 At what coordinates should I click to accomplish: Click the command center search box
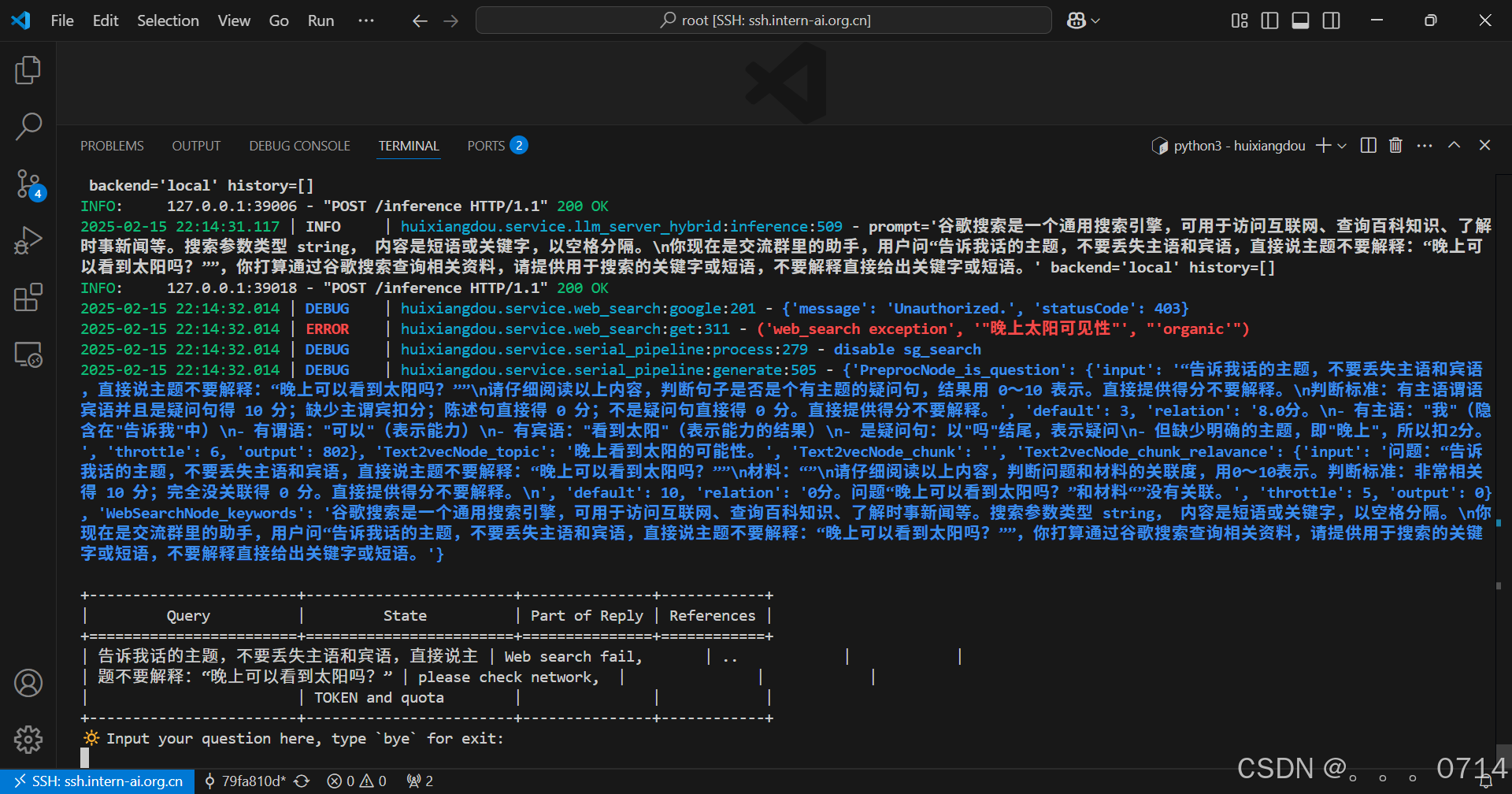764,20
